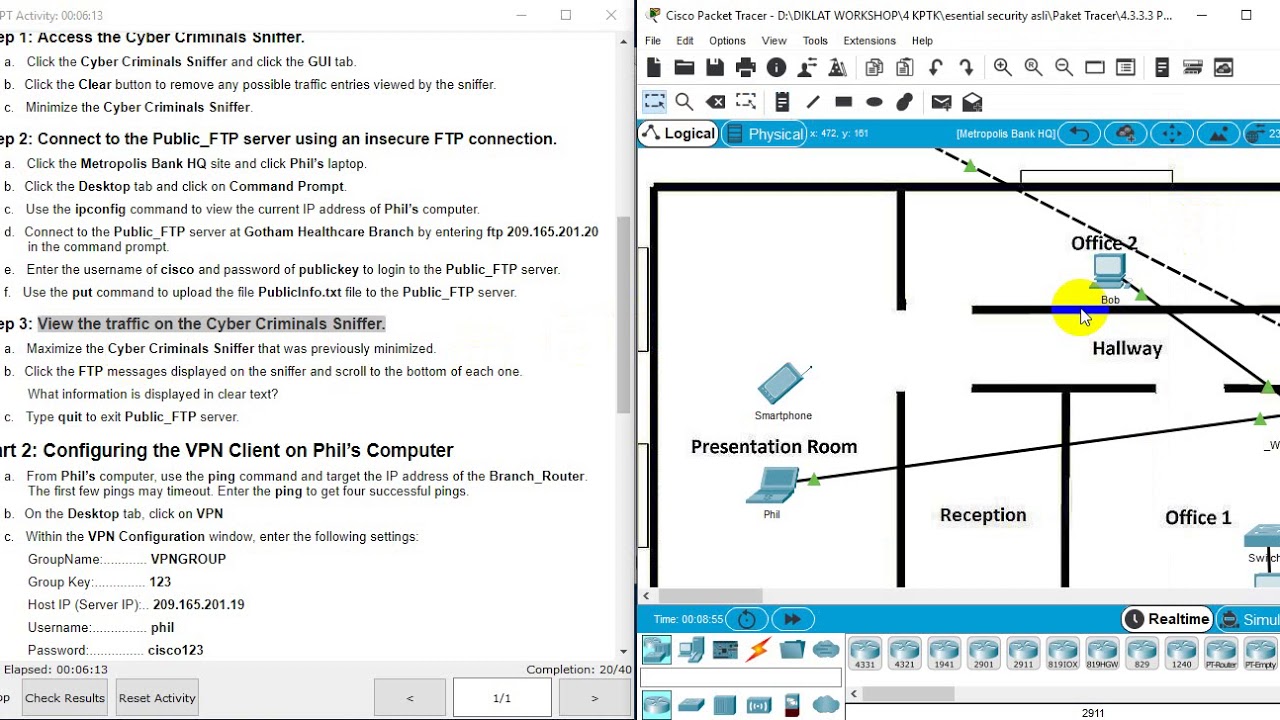Switch to Logical workspace view

pos(678,134)
